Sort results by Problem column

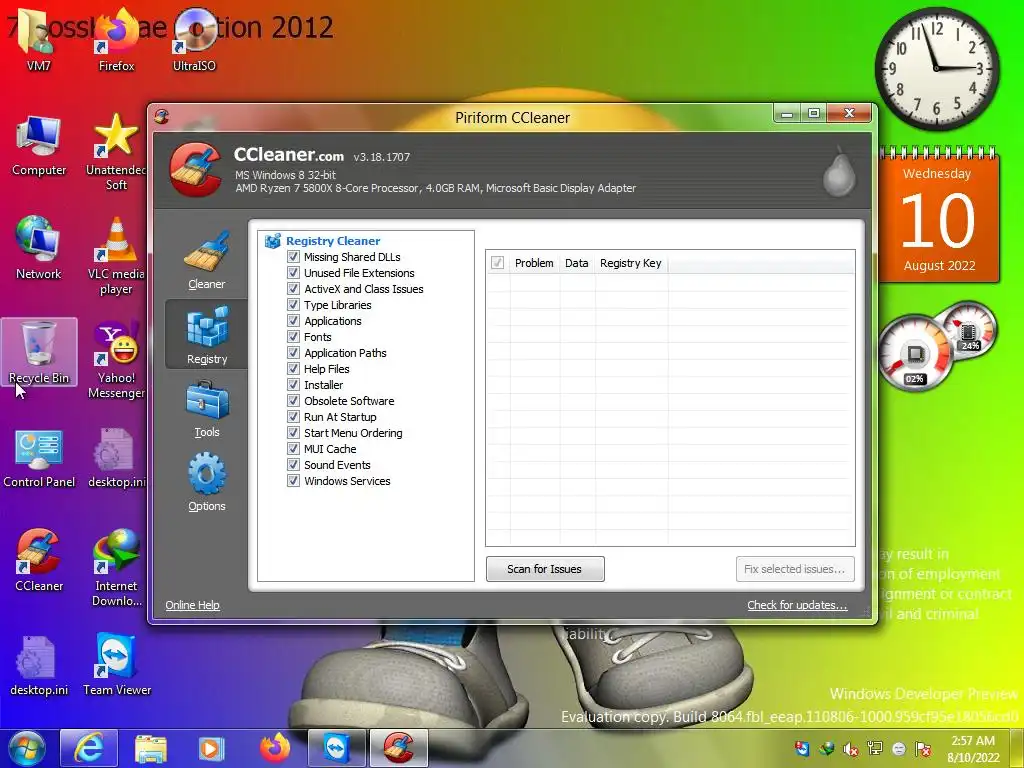tap(534, 263)
